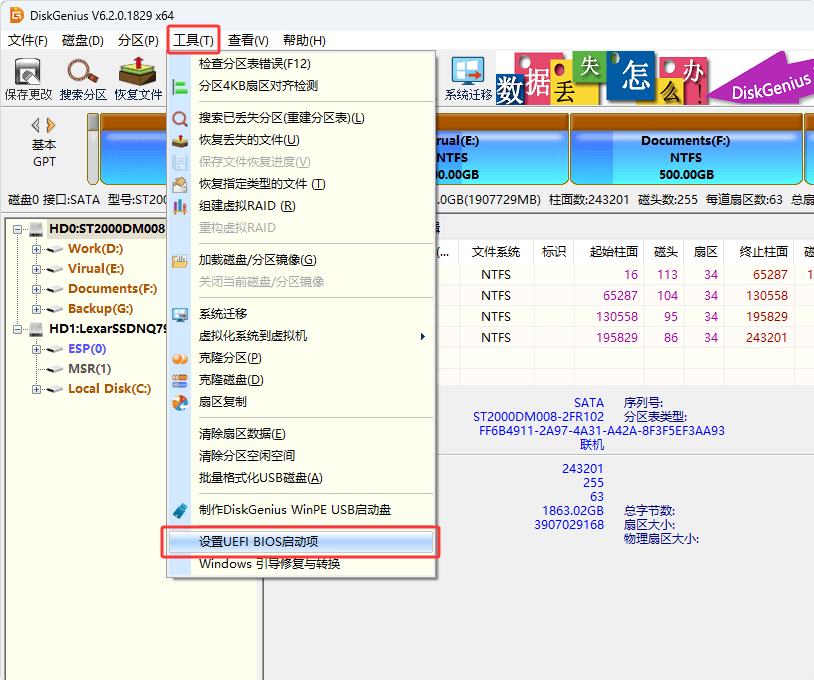This screenshot has width=814, height=680.
Task: Click total sectors value 3907029168
Action: point(569,525)
